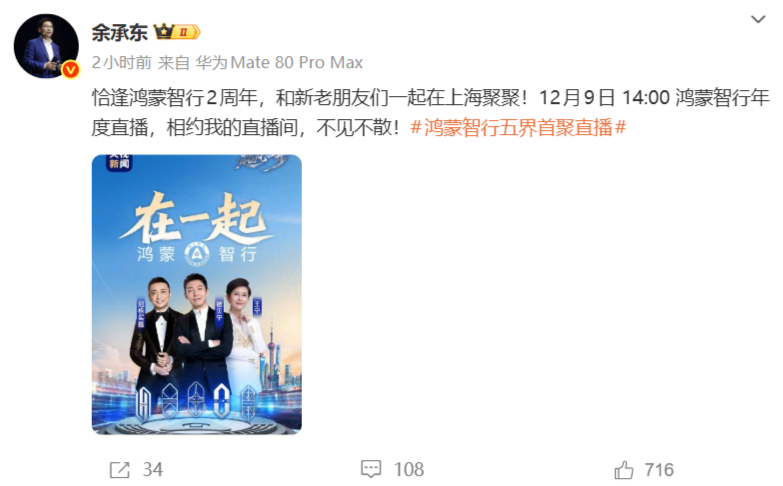This screenshot has height=486, width=783.
Task: Toggle like with the thumbs-up icon
Action: [x=624, y=470]
